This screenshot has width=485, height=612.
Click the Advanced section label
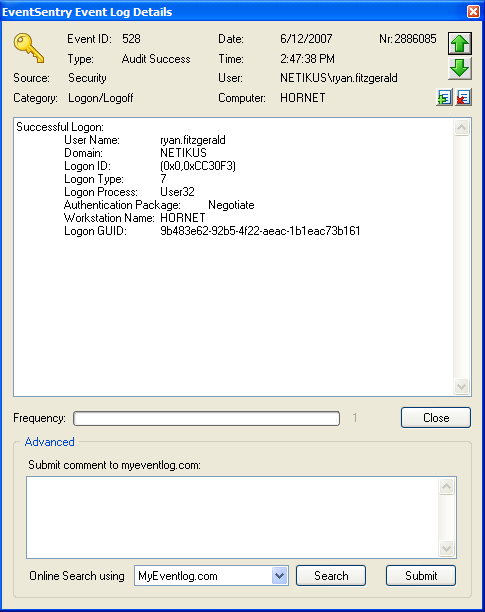tap(50, 442)
